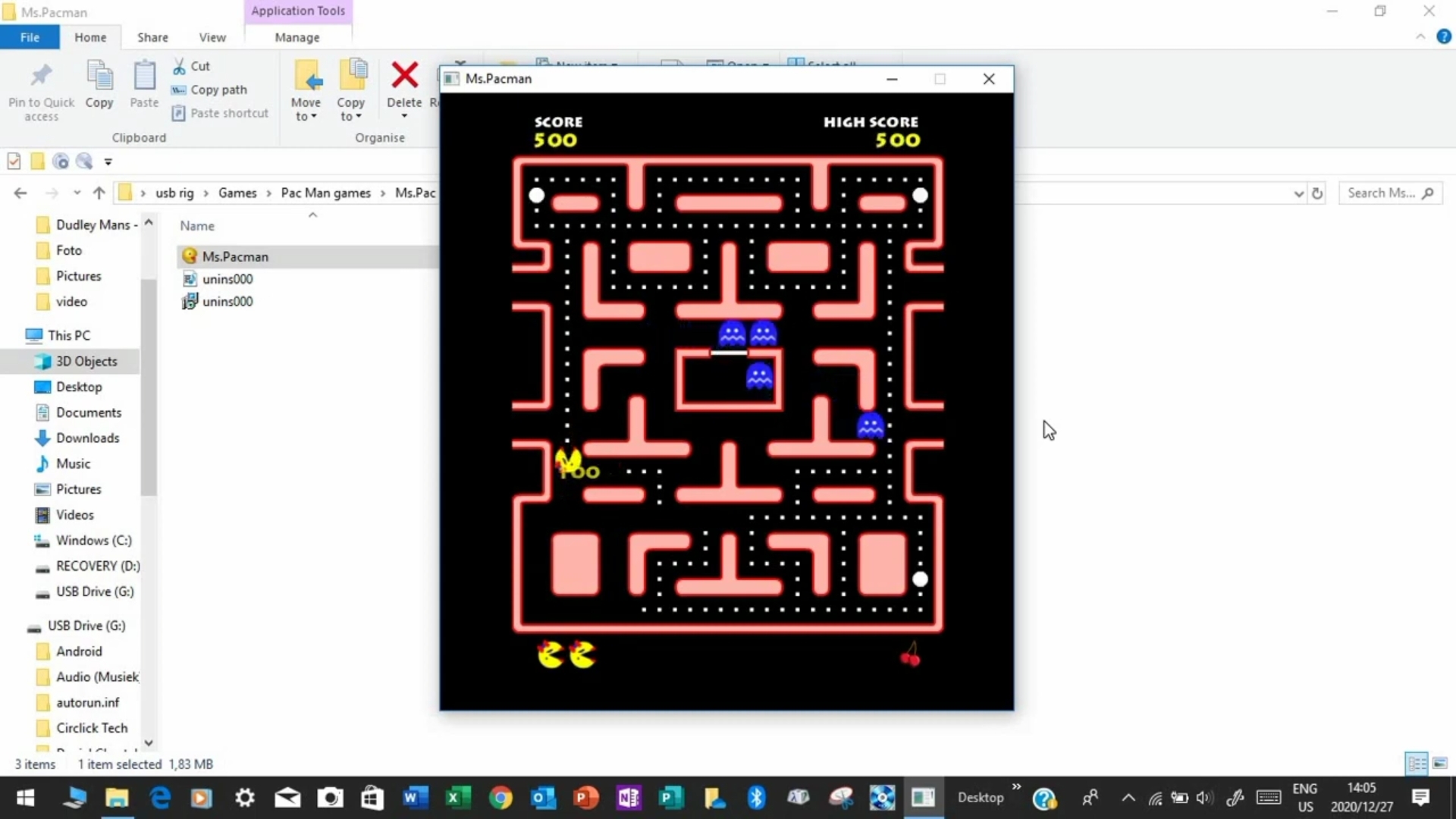Click the Application Tools contextual tab

coord(298,11)
